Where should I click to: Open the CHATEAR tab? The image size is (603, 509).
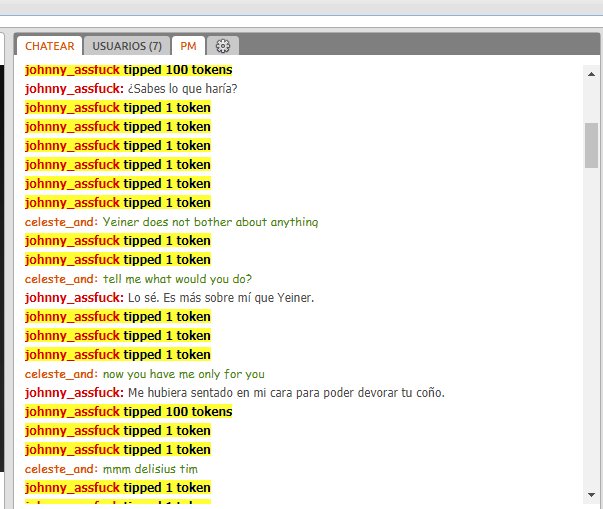[x=49, y=46]
